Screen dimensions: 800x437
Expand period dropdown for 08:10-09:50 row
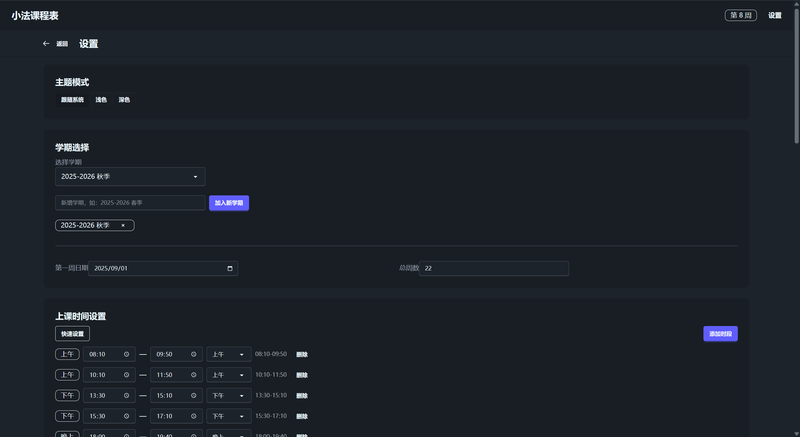tap(228, 354)
